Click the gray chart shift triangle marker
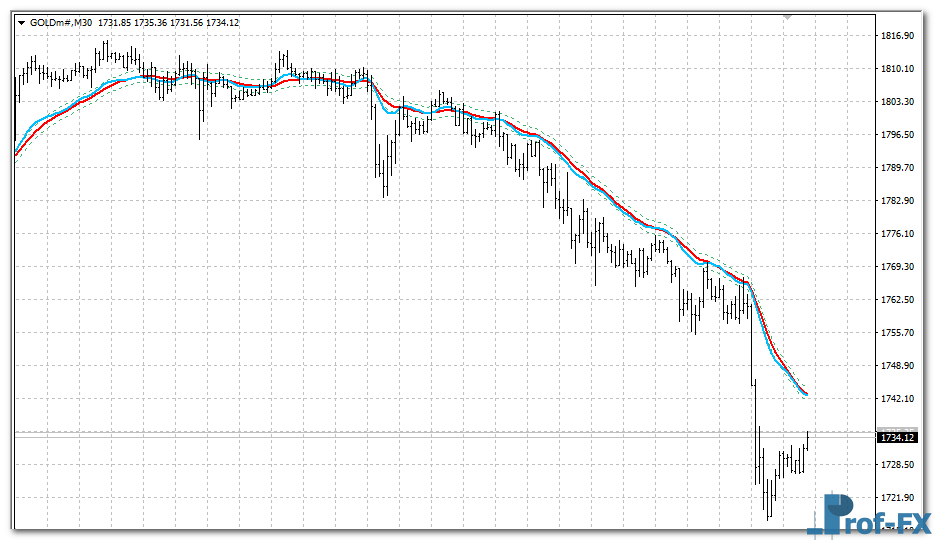This screenshot has width=934, height=540. point(788,17)
